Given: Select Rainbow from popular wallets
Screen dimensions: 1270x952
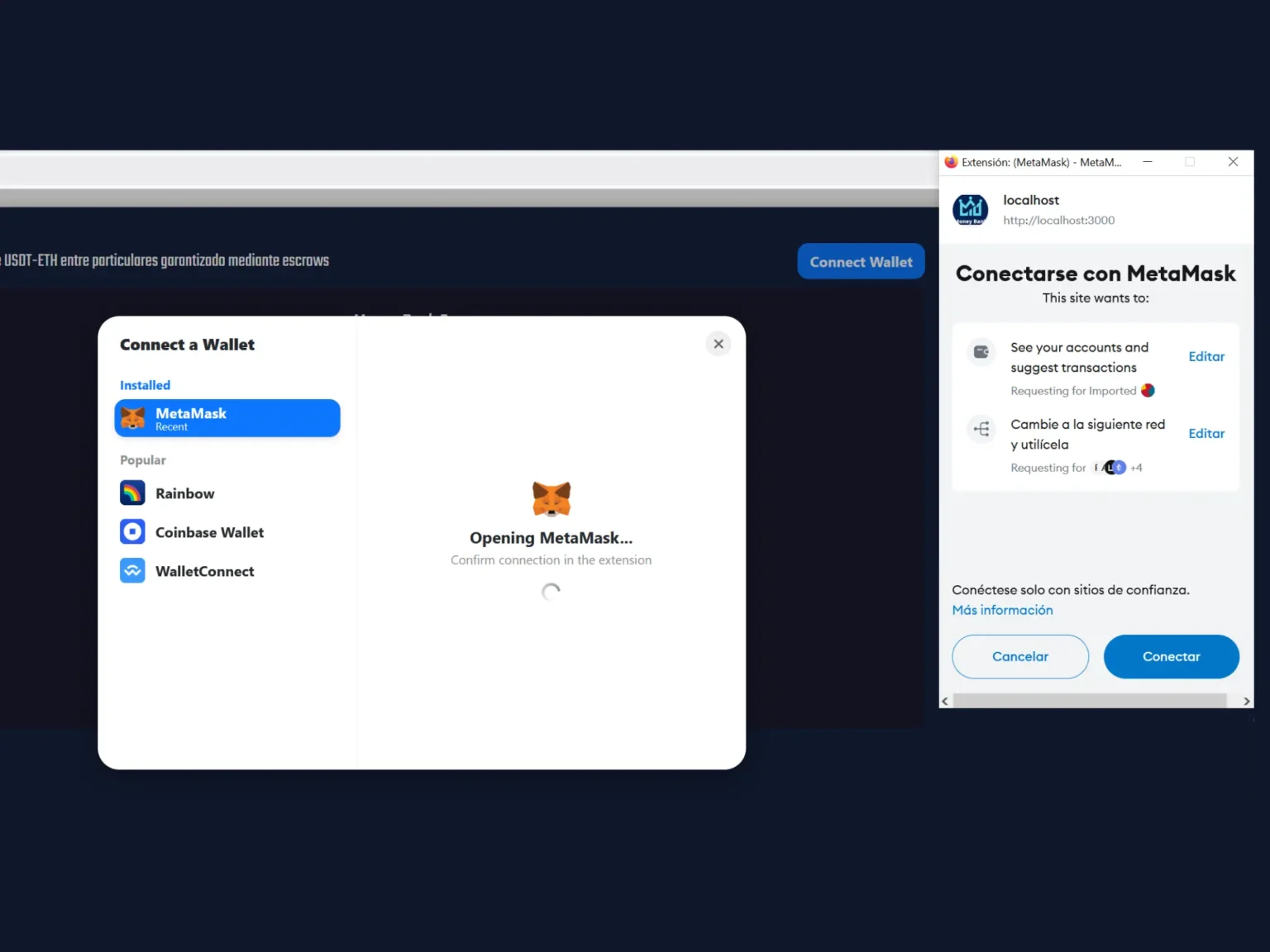Looking at the screenshot, I should point(185,493).
